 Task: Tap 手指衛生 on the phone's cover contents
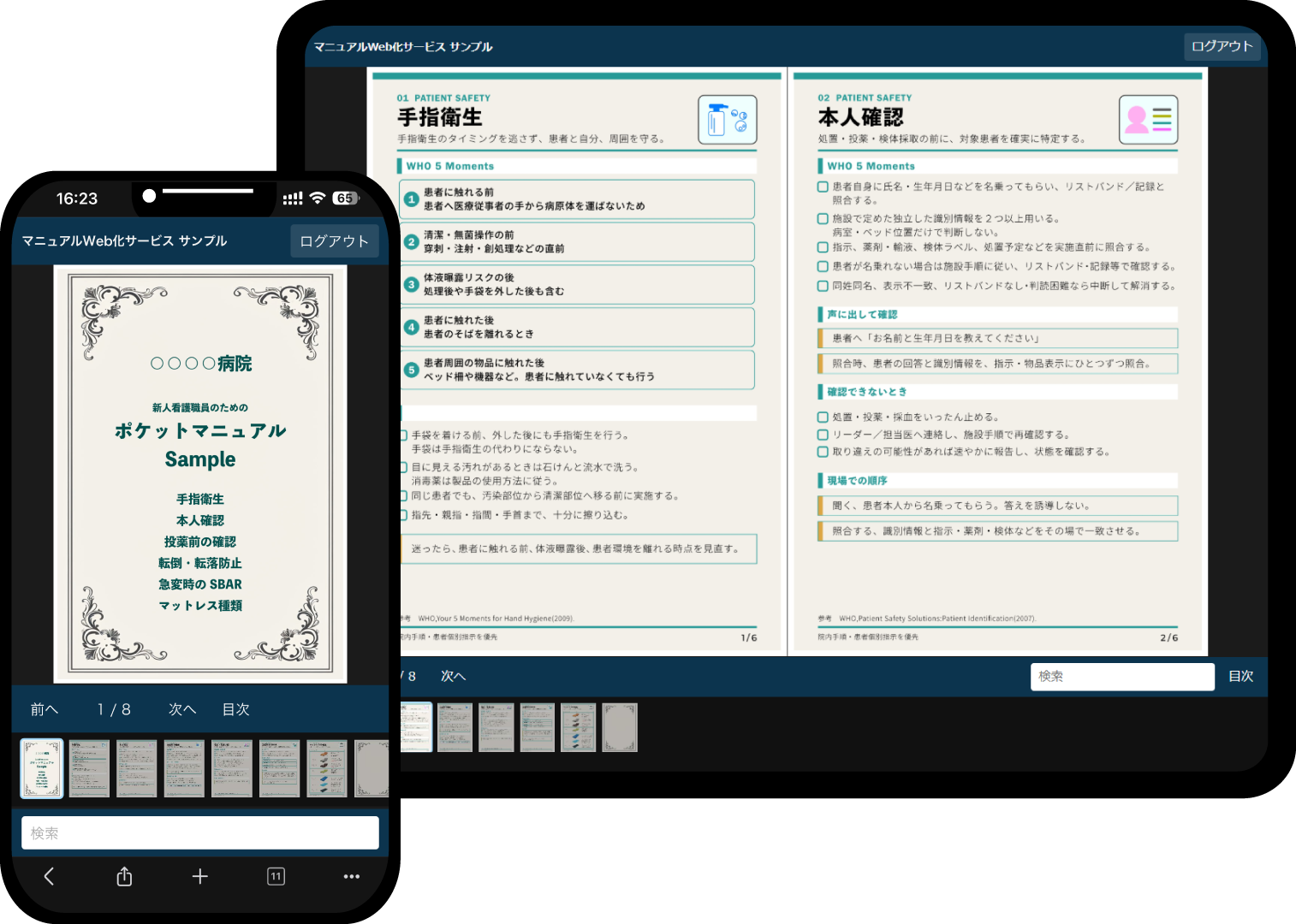coord(200,499)
